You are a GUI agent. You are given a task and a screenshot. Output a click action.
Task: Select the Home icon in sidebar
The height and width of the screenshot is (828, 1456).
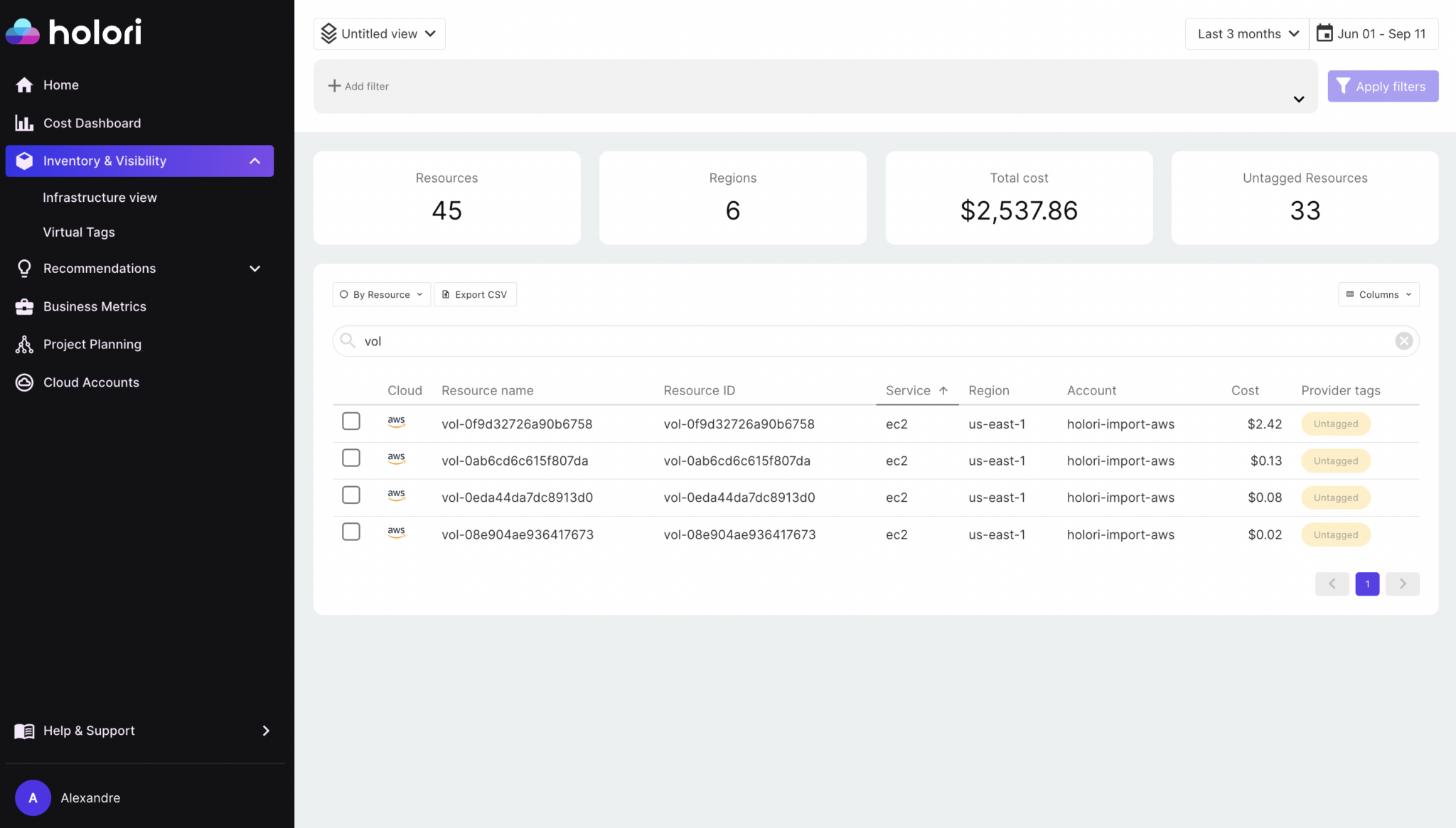25,85
